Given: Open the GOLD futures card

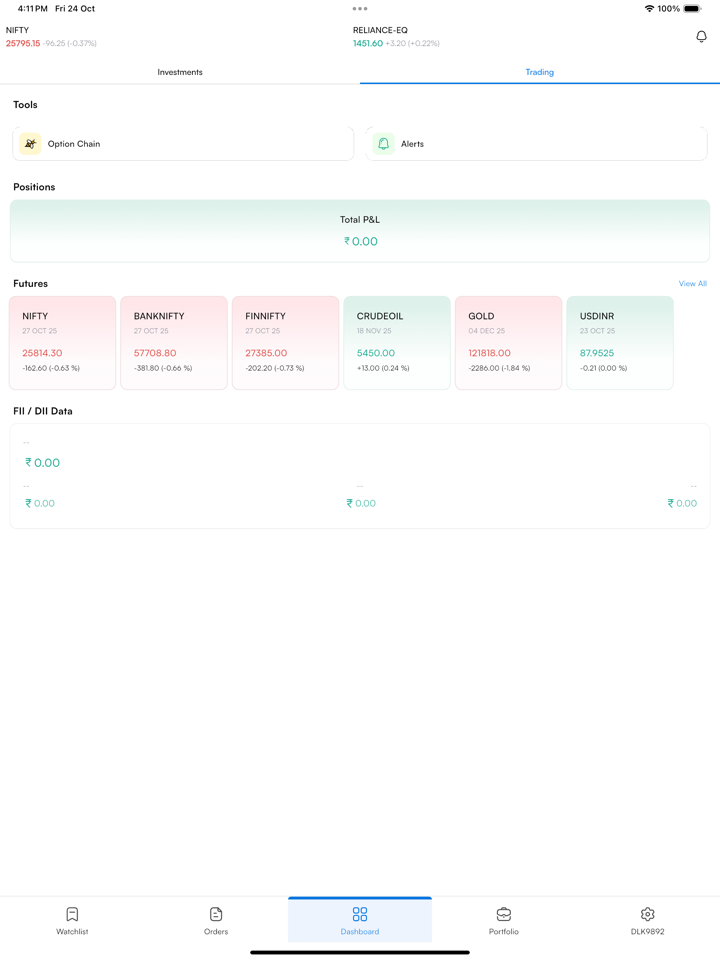Looking at the screenshot, I should (x=508, y=342).
